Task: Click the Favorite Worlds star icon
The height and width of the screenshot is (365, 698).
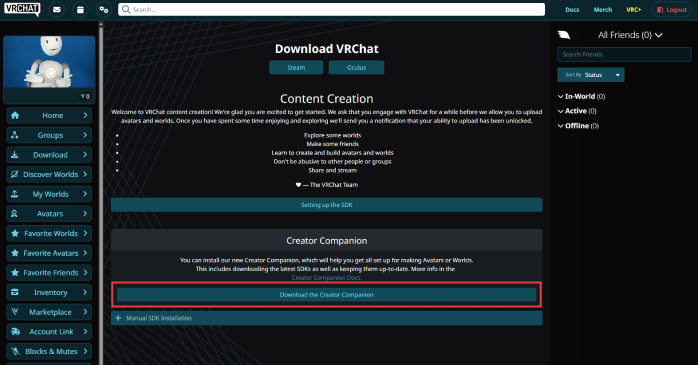Action: coord(15,233)
